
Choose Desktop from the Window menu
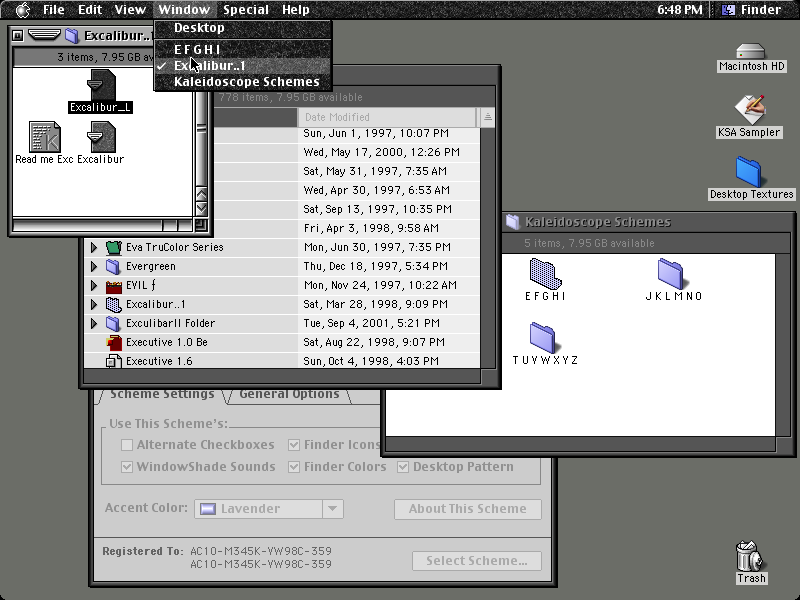pos(243,28)
